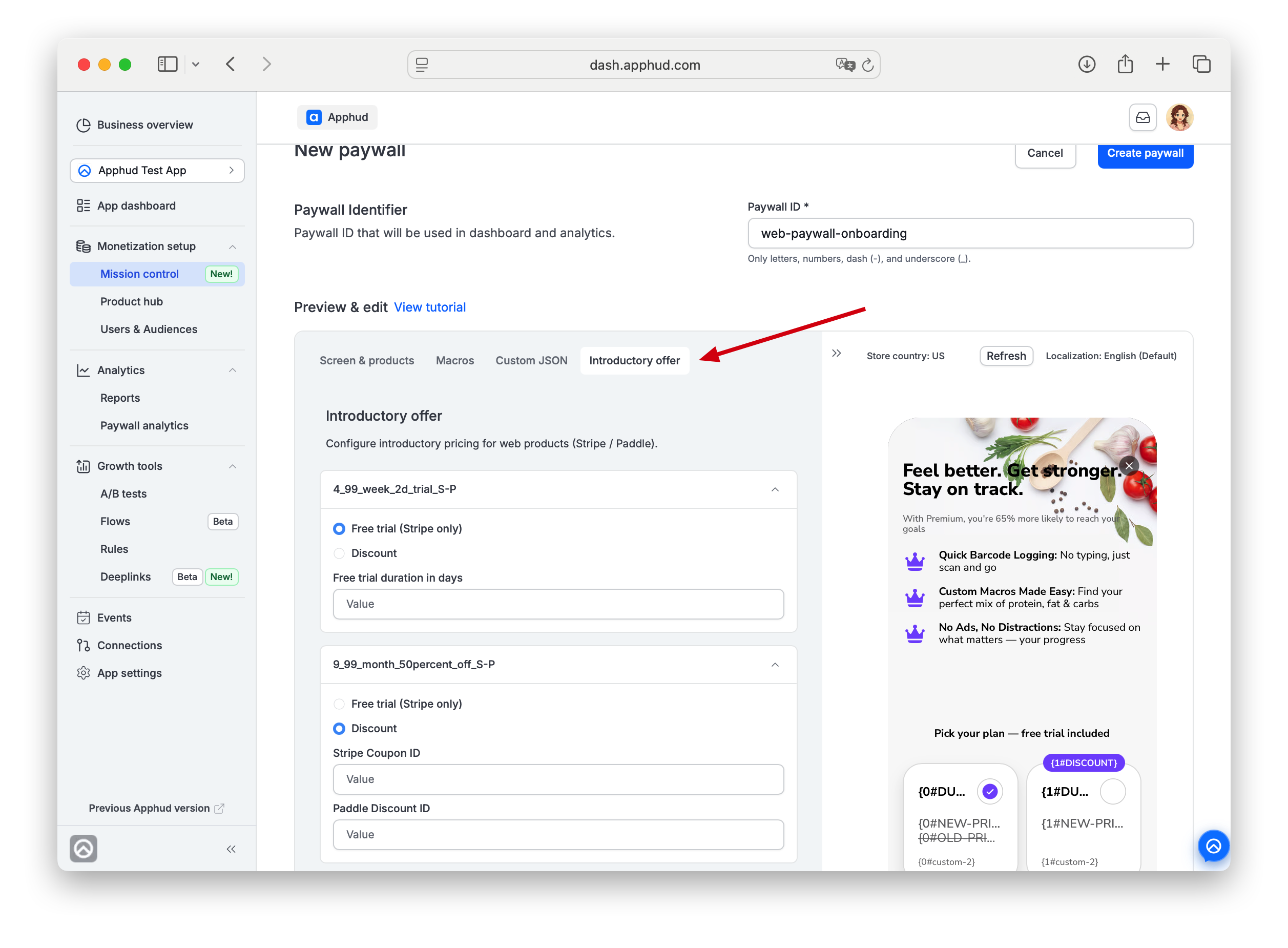Viewport: 1288px width, 948px height.
Task: Open Previous Apphud version link
Action: (149, 808)
